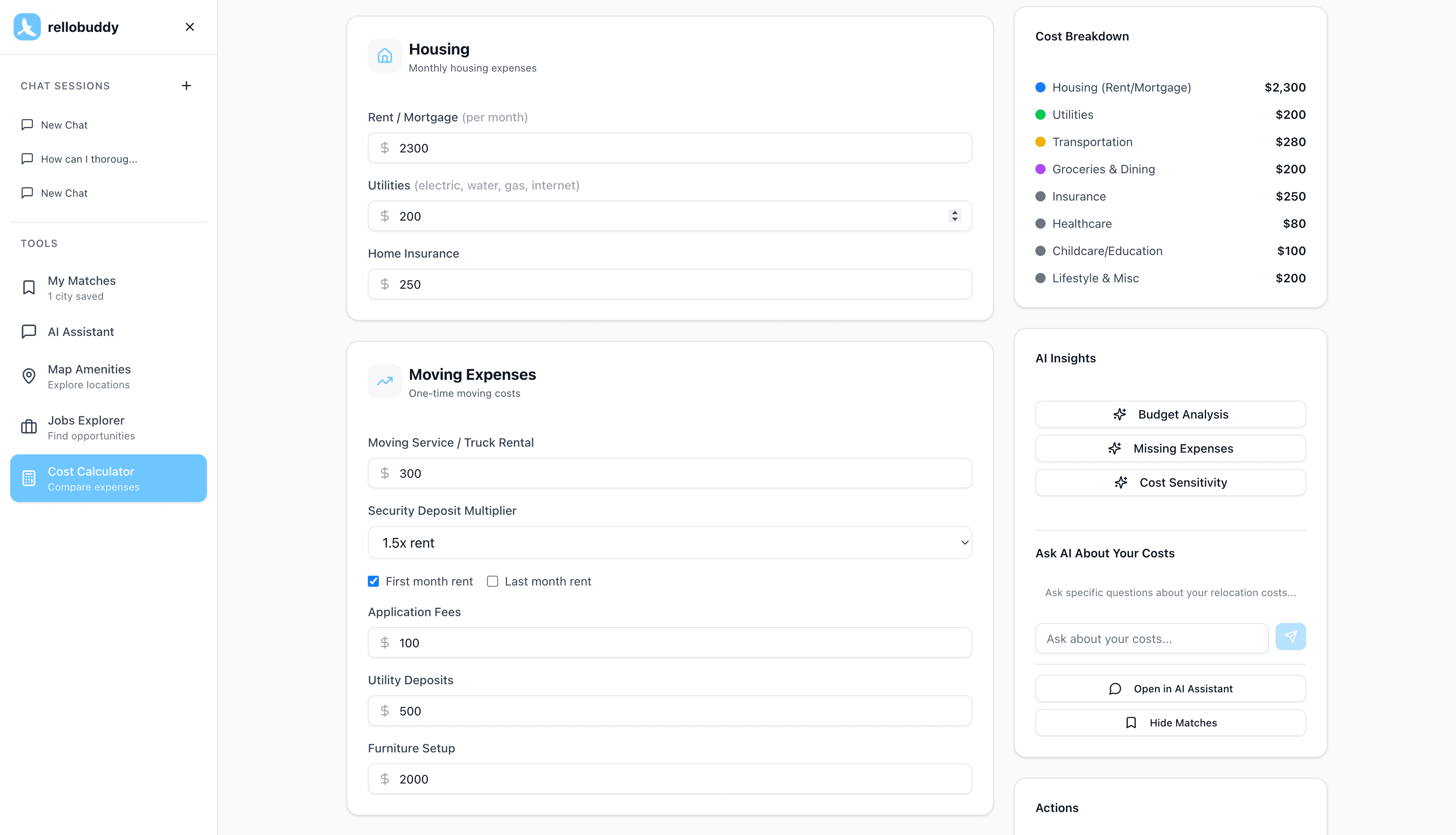Click the send message paper plane icon
This screenshot has height=835, width=1456.
(x=1290, y=637)
